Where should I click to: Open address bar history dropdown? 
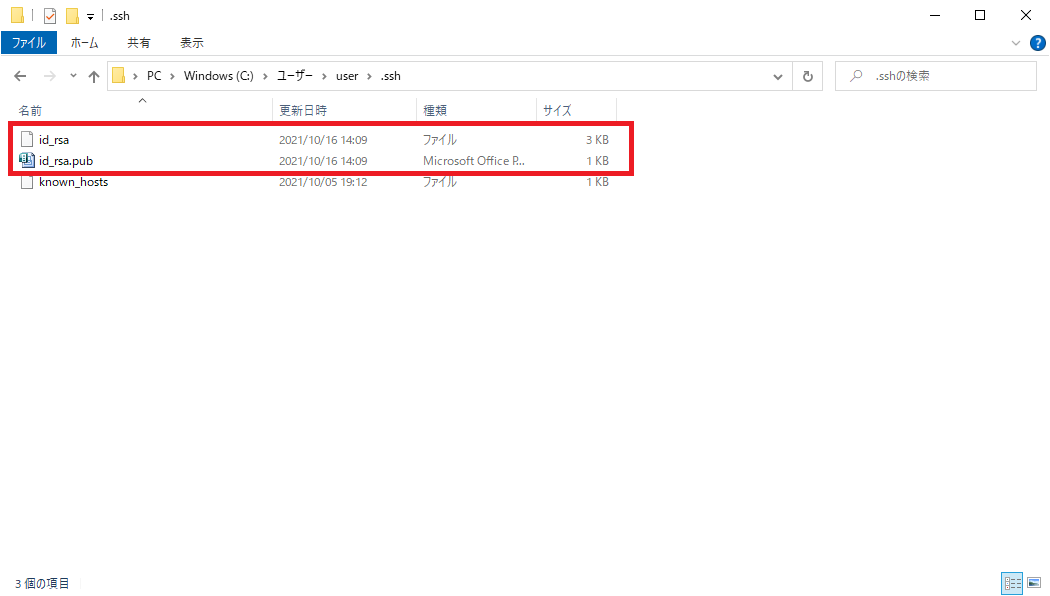pos(778,77)
